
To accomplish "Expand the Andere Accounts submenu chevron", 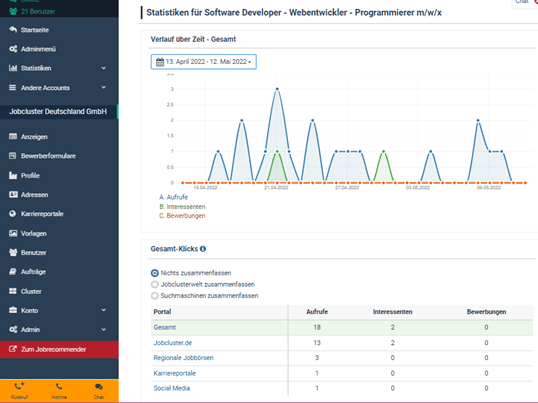I will point(104,87).
